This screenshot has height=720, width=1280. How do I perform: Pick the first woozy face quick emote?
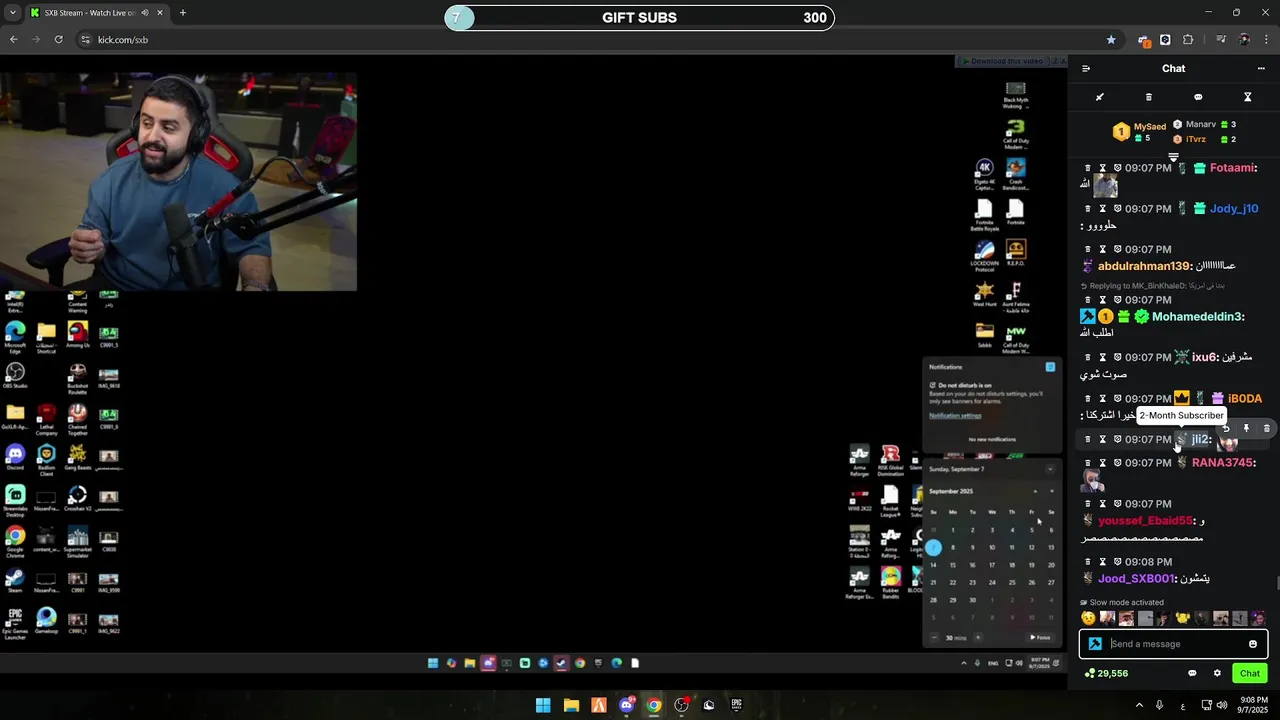1089,619
